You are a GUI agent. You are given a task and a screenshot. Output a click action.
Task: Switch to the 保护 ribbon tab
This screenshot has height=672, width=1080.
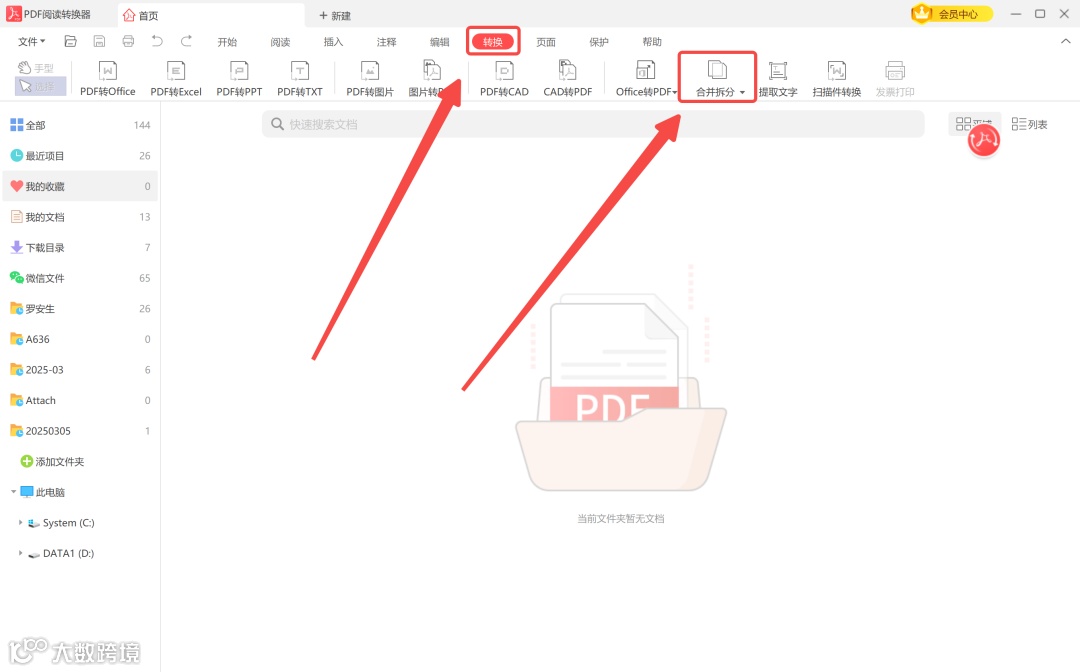pos(599,42)
